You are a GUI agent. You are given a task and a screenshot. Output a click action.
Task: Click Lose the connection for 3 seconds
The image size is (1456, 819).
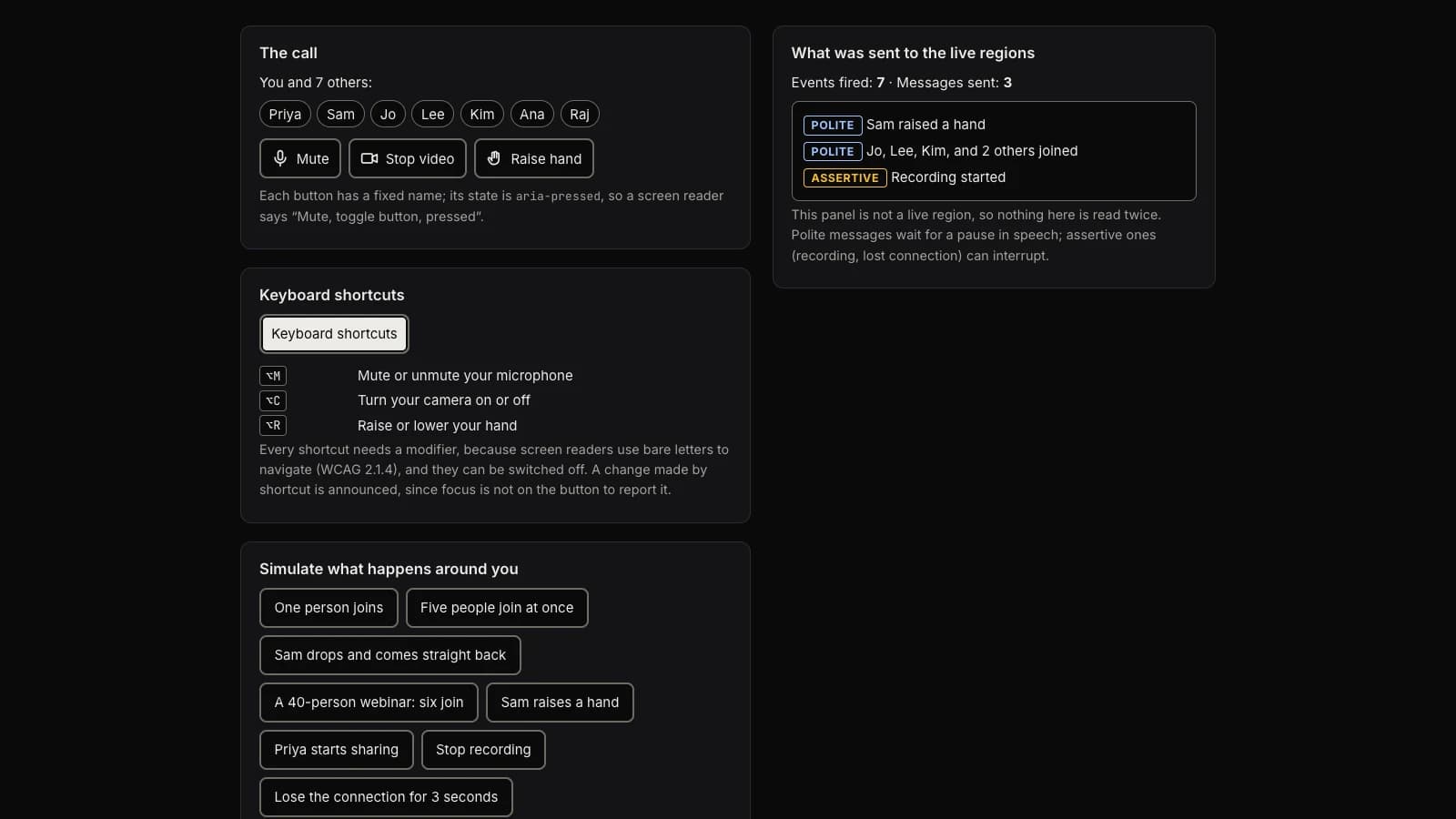click(386, 797)
